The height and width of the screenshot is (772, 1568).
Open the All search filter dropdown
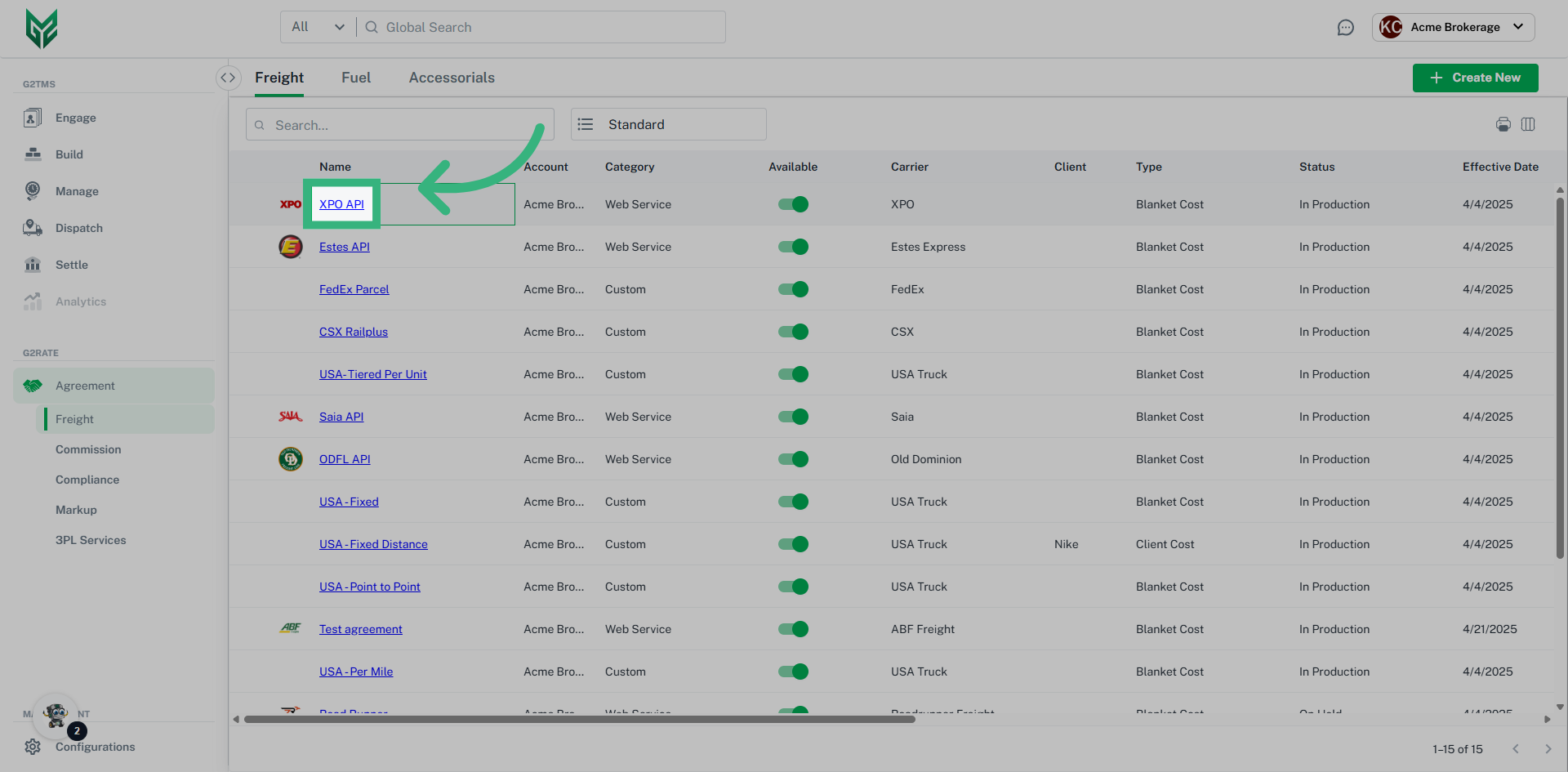click(318, 27)
